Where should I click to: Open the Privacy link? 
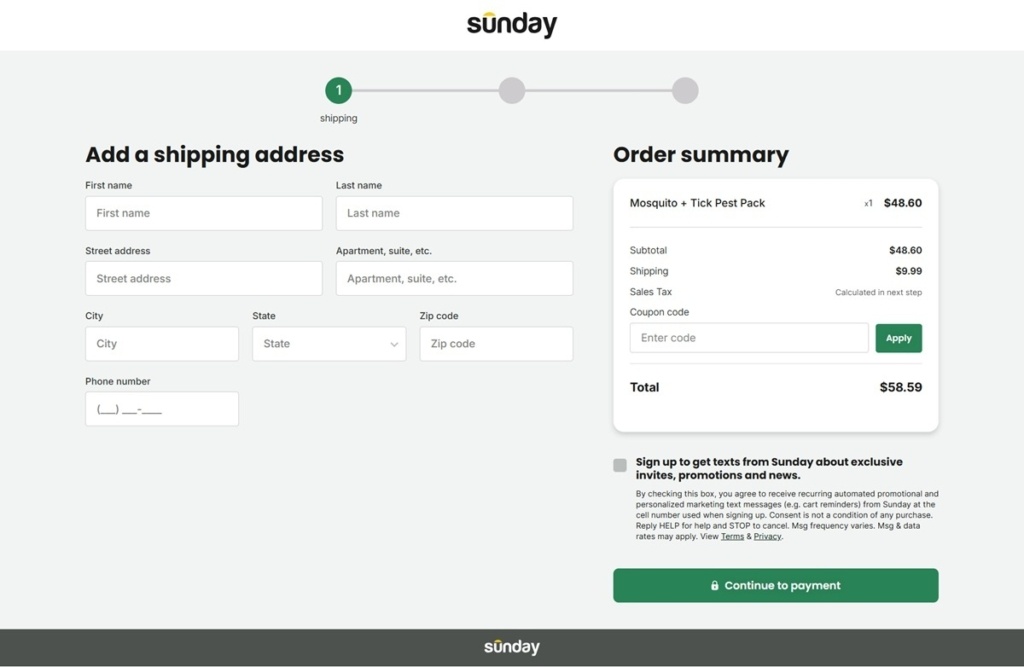point(767,536)
